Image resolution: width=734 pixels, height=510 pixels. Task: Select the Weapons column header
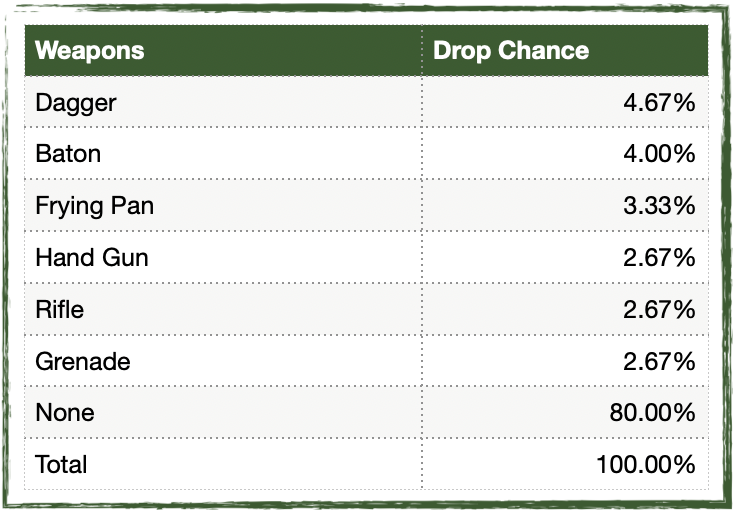[x=223, y=50]
